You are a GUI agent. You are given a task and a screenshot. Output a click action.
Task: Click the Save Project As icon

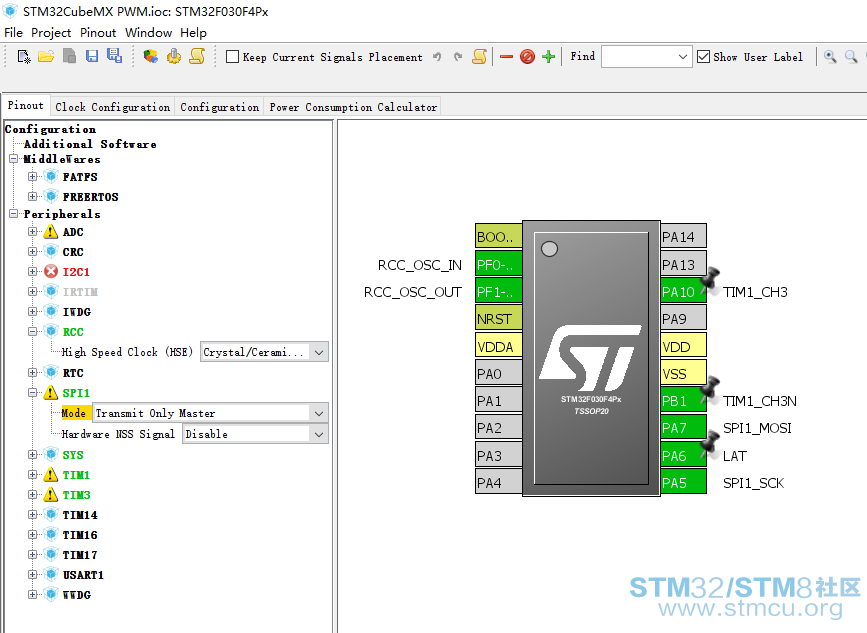(x=114, y=56)
